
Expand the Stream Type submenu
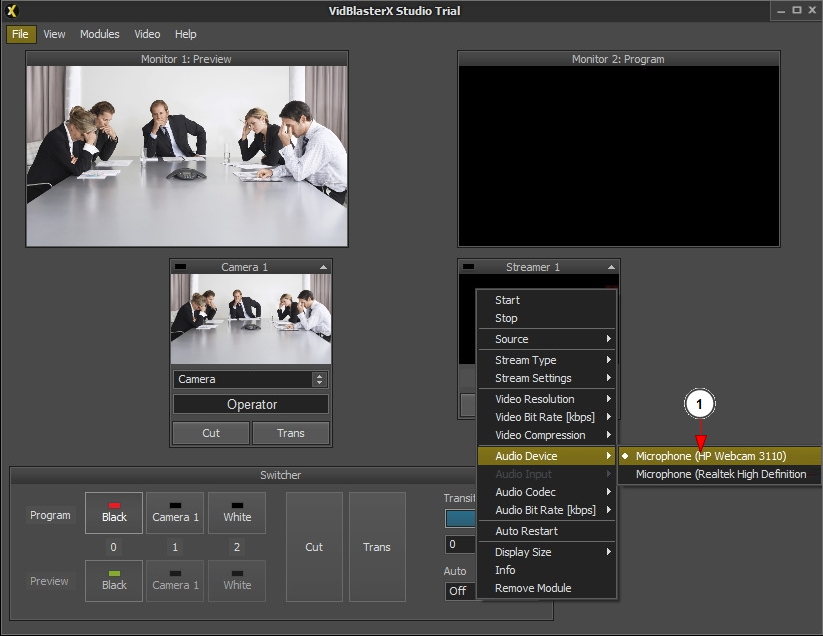(x=546, y=360)
